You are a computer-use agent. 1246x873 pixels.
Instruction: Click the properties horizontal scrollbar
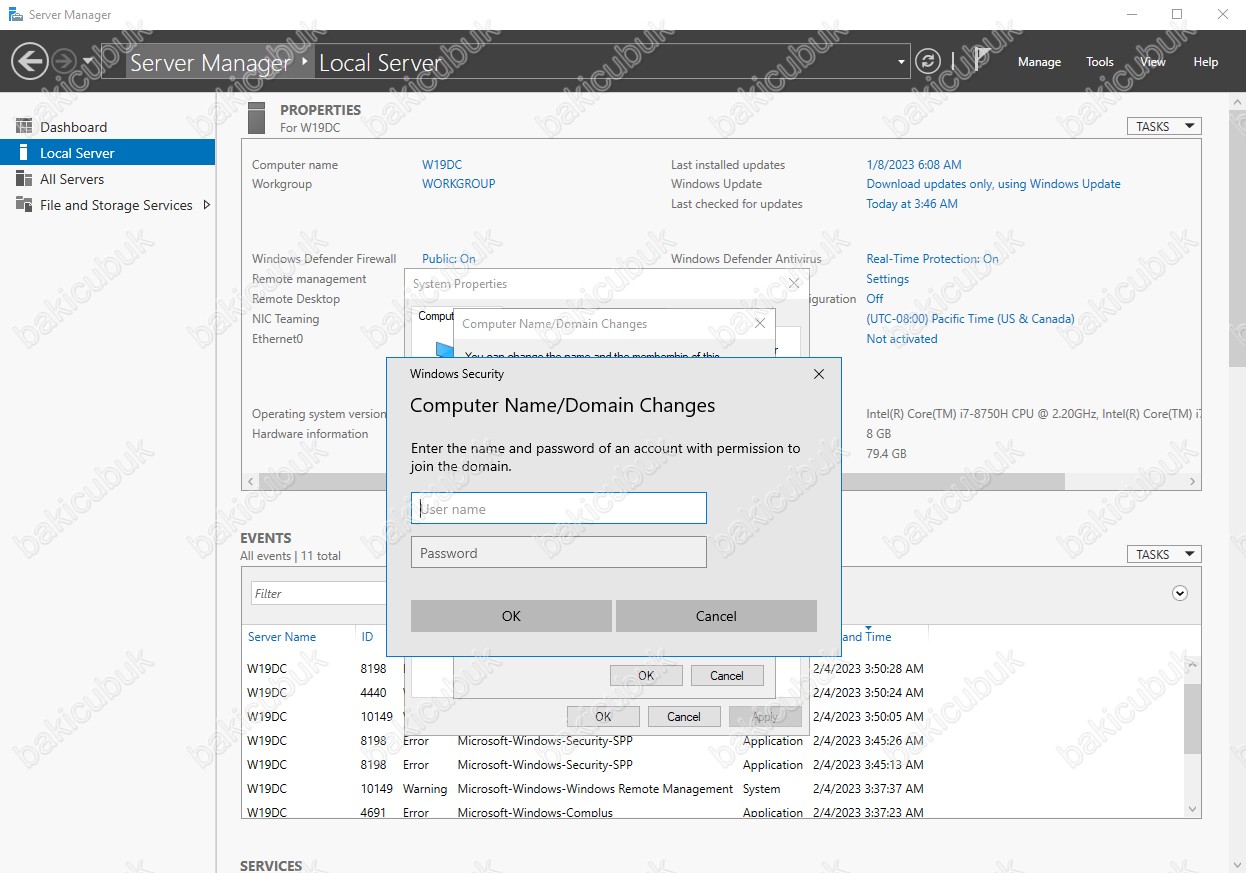tap(950, 482)
